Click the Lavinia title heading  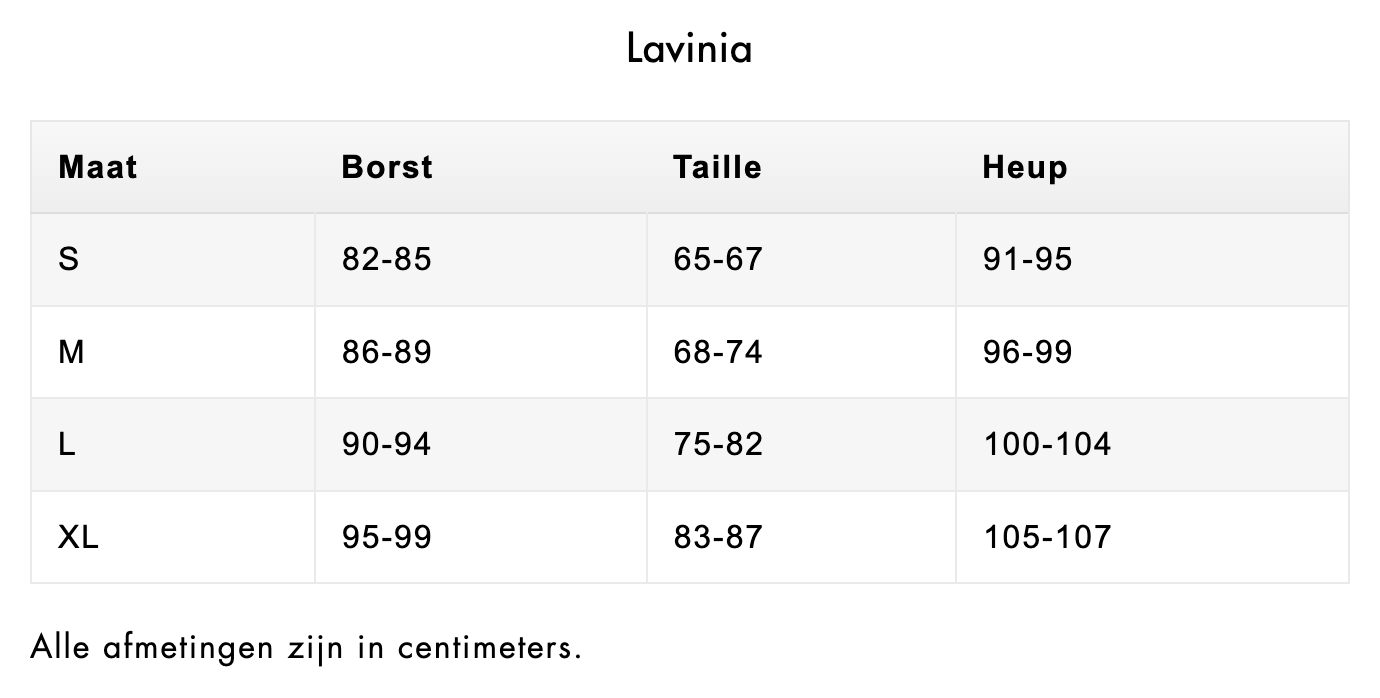[689, 48]
